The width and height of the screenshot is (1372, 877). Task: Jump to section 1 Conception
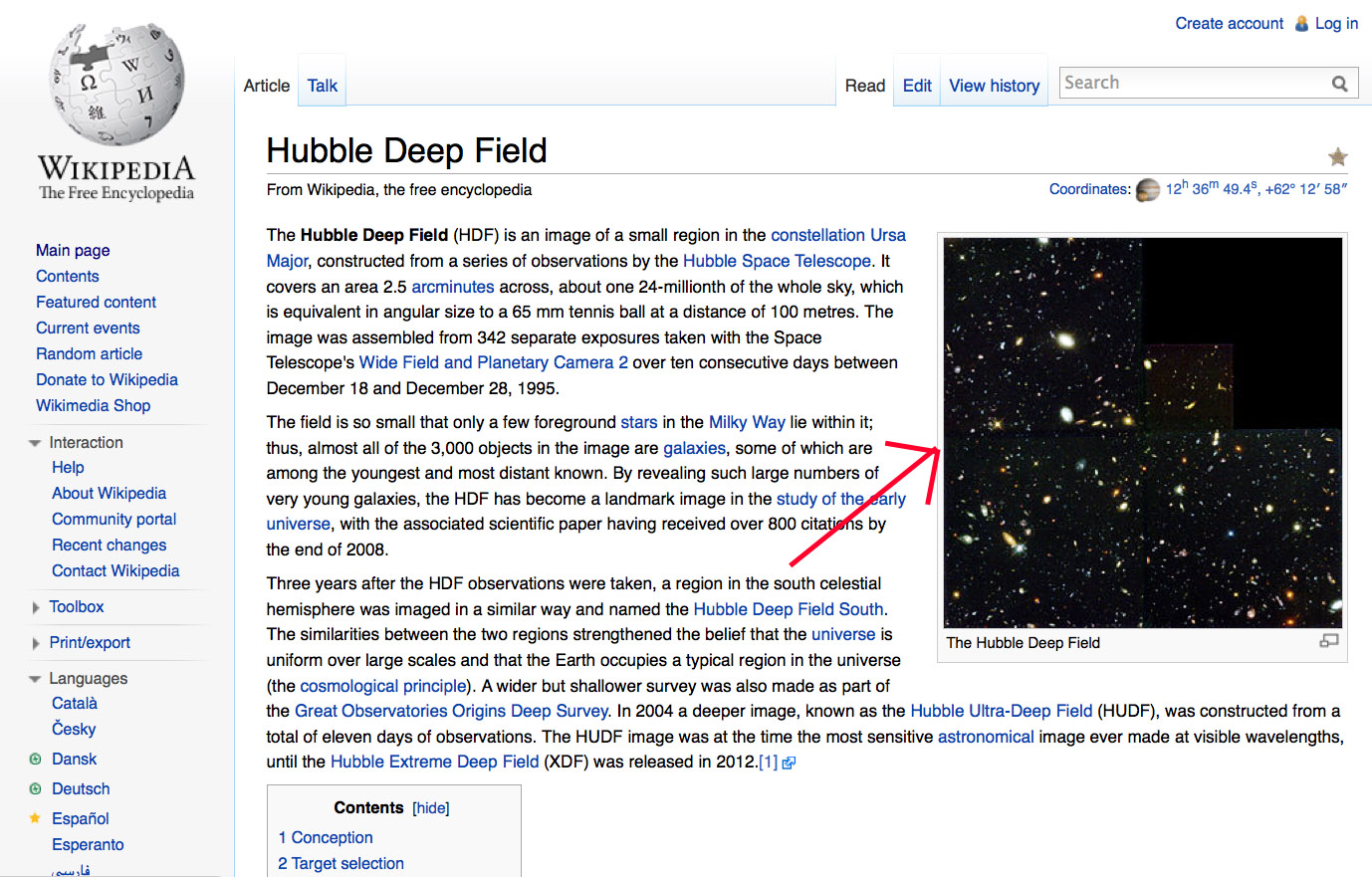point(326,838)
